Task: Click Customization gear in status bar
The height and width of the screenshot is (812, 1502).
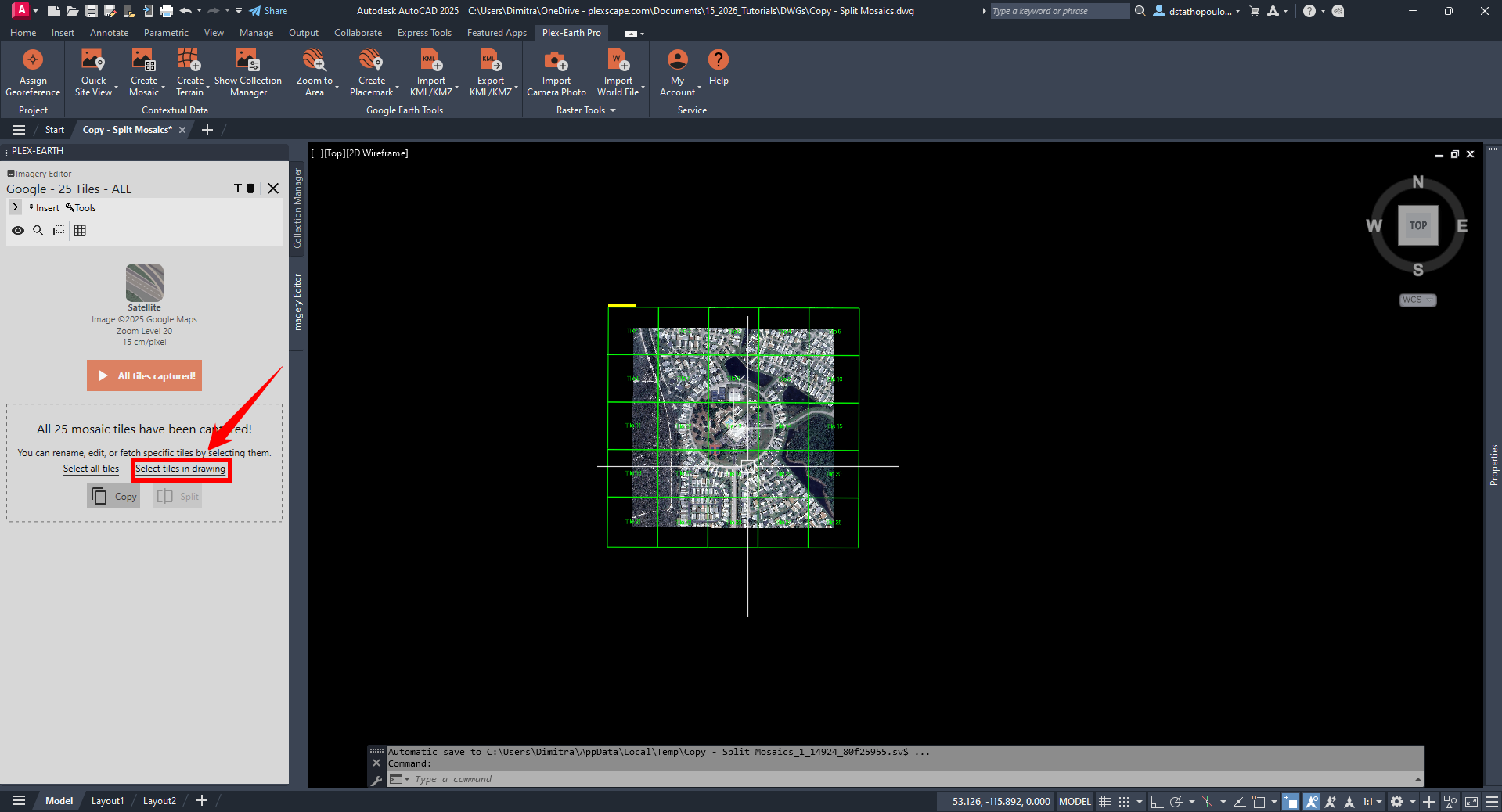Action: (x=1396, y=801)
